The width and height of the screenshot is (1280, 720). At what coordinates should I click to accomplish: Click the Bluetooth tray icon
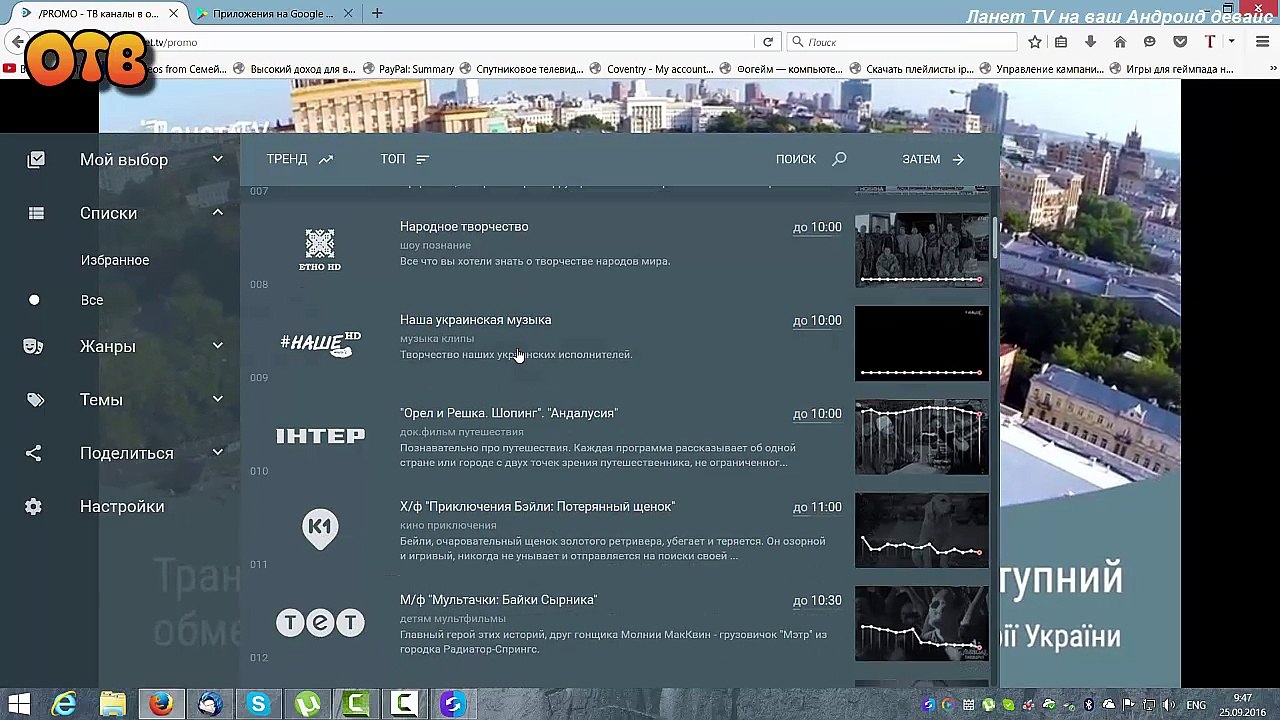click(x=1089, y=705)
